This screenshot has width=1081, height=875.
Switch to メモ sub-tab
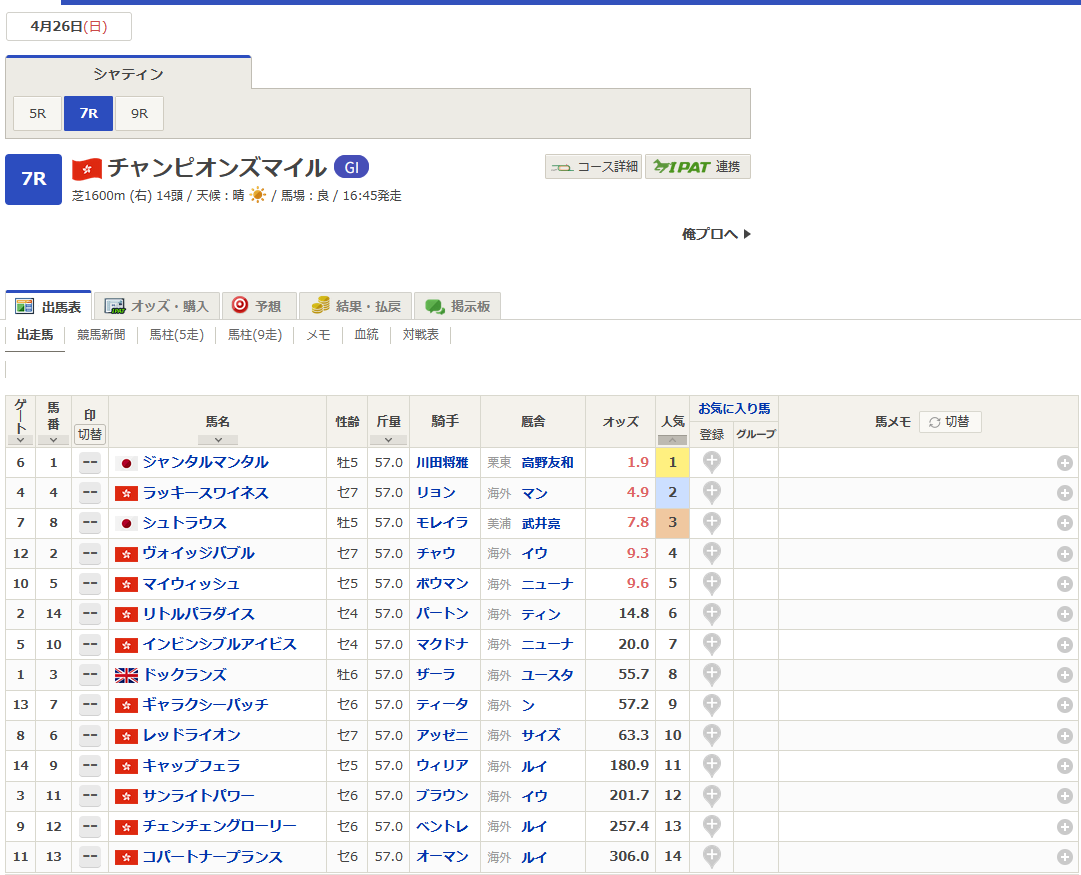click(318, 335)
